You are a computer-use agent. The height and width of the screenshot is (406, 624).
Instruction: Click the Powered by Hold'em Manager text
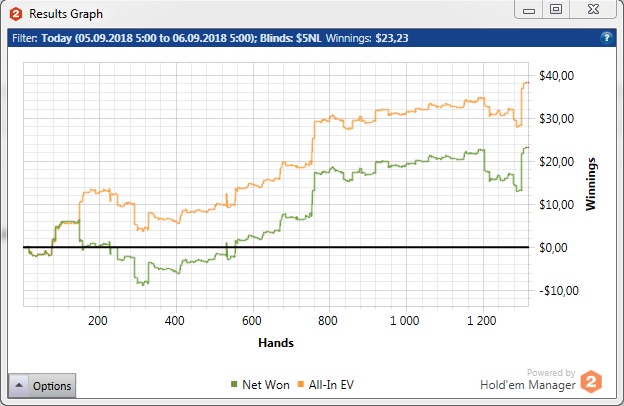tap(528, 380)
